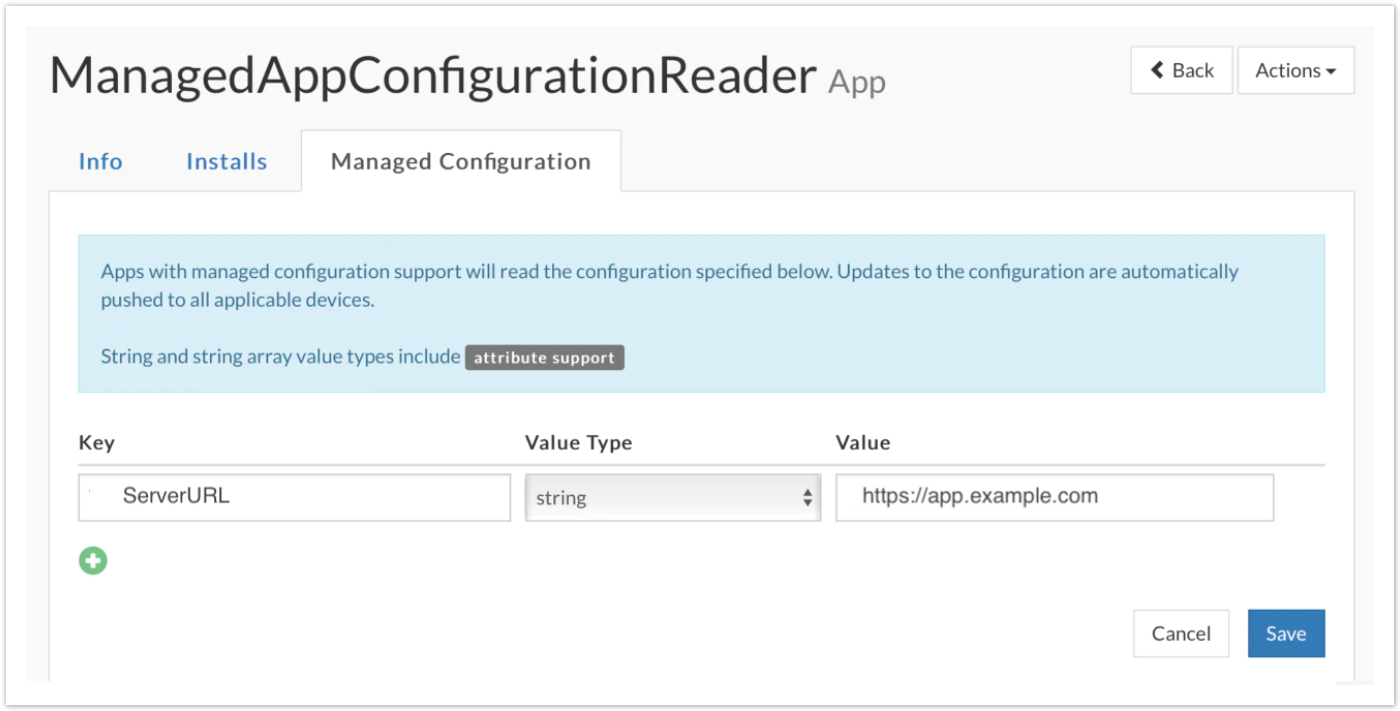The image size is (1400, 711).
Task: Switch to the Info tab
Action: pyautogui.click(x=100, y=161)
